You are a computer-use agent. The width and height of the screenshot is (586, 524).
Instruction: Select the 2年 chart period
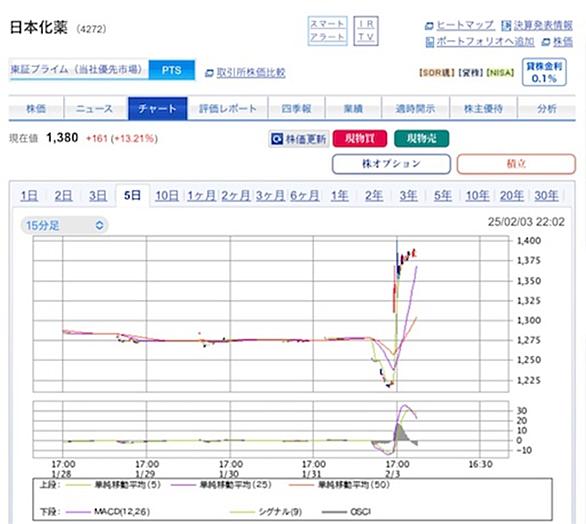pos(374,195)
